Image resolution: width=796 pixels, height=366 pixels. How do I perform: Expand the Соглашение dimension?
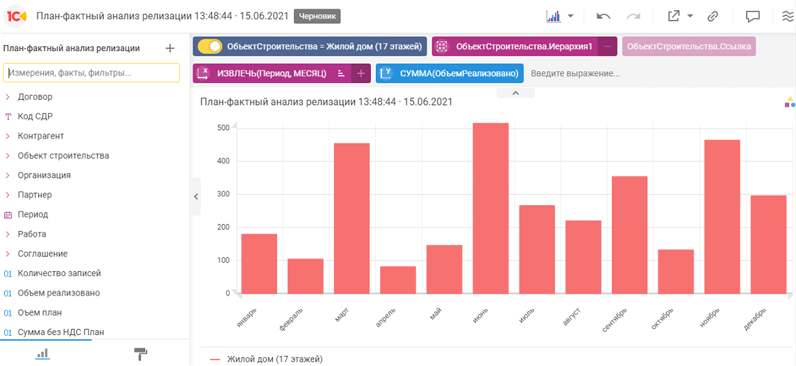[x=8, y=254]
